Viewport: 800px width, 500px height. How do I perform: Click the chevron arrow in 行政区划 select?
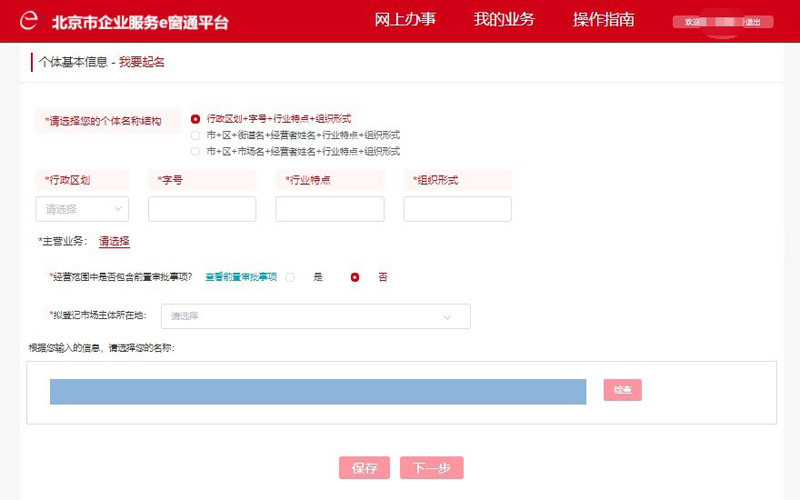(x=118, y=209)
